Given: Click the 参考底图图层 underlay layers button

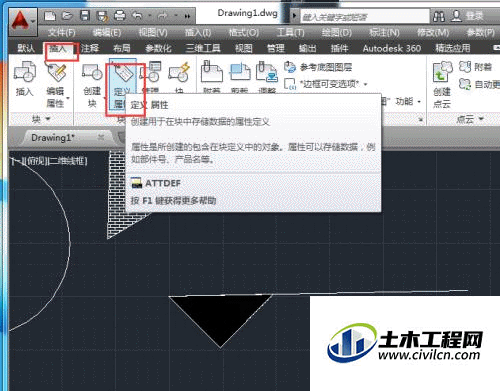Looking at the screenshot, I should click(x=318, y=67).
